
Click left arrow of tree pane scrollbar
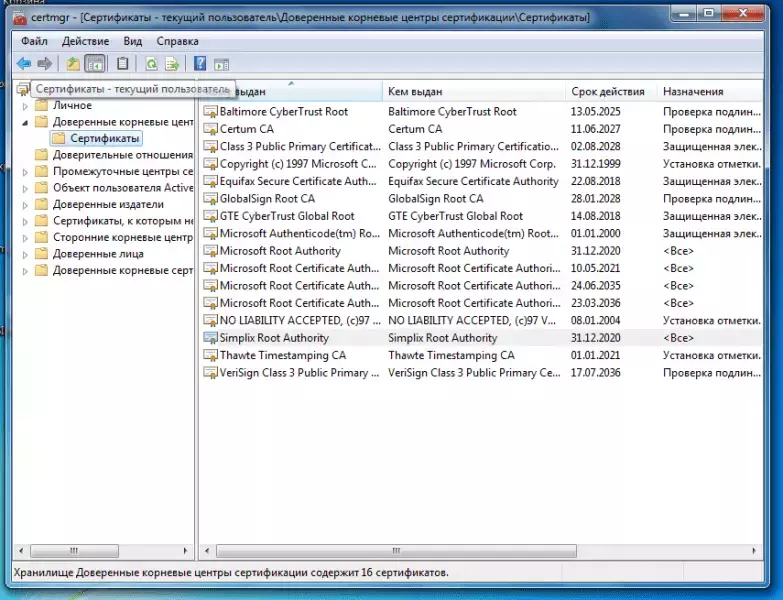21,551
